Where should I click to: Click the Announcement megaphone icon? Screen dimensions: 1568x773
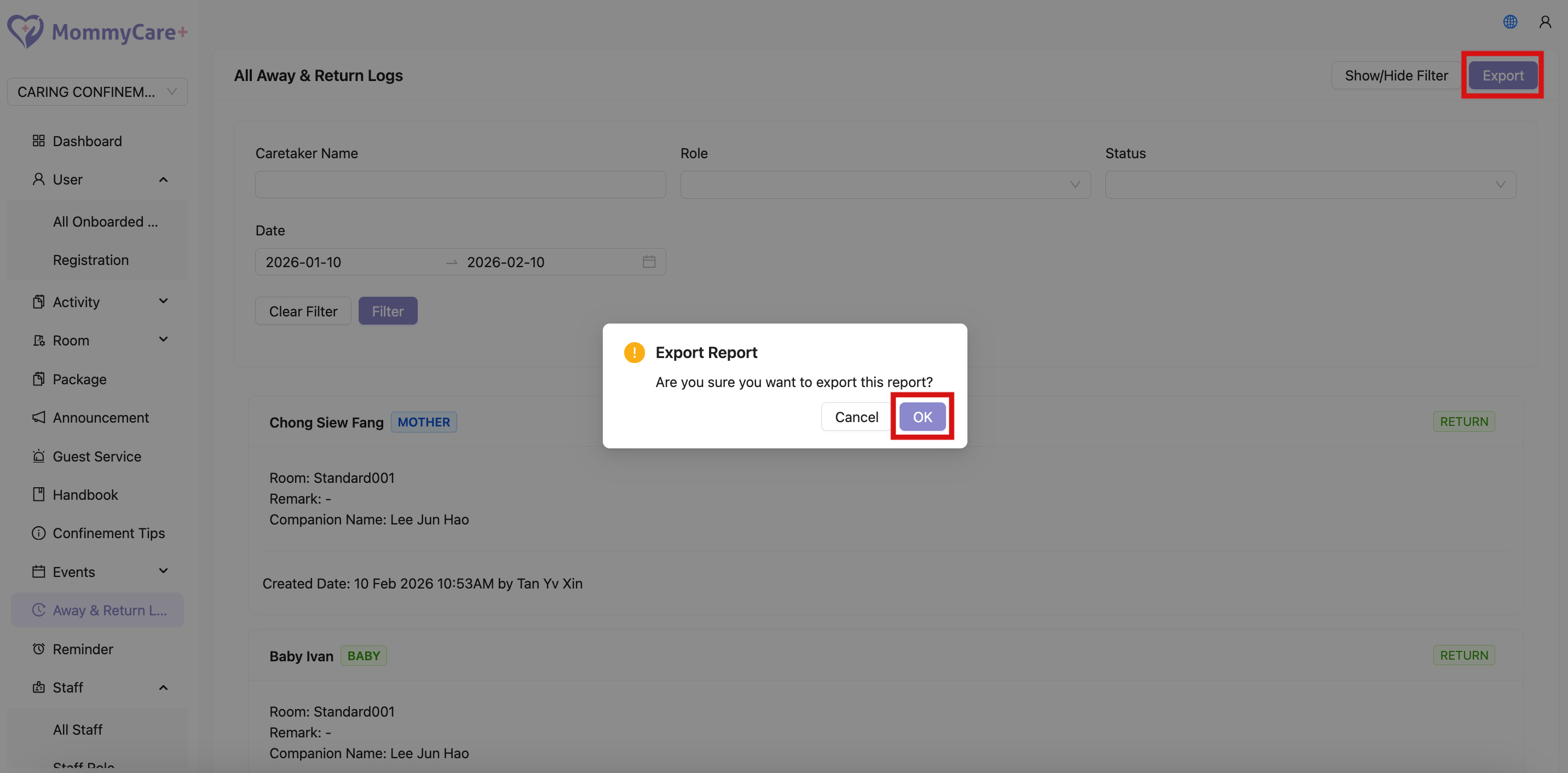click(x=38, y=418)
